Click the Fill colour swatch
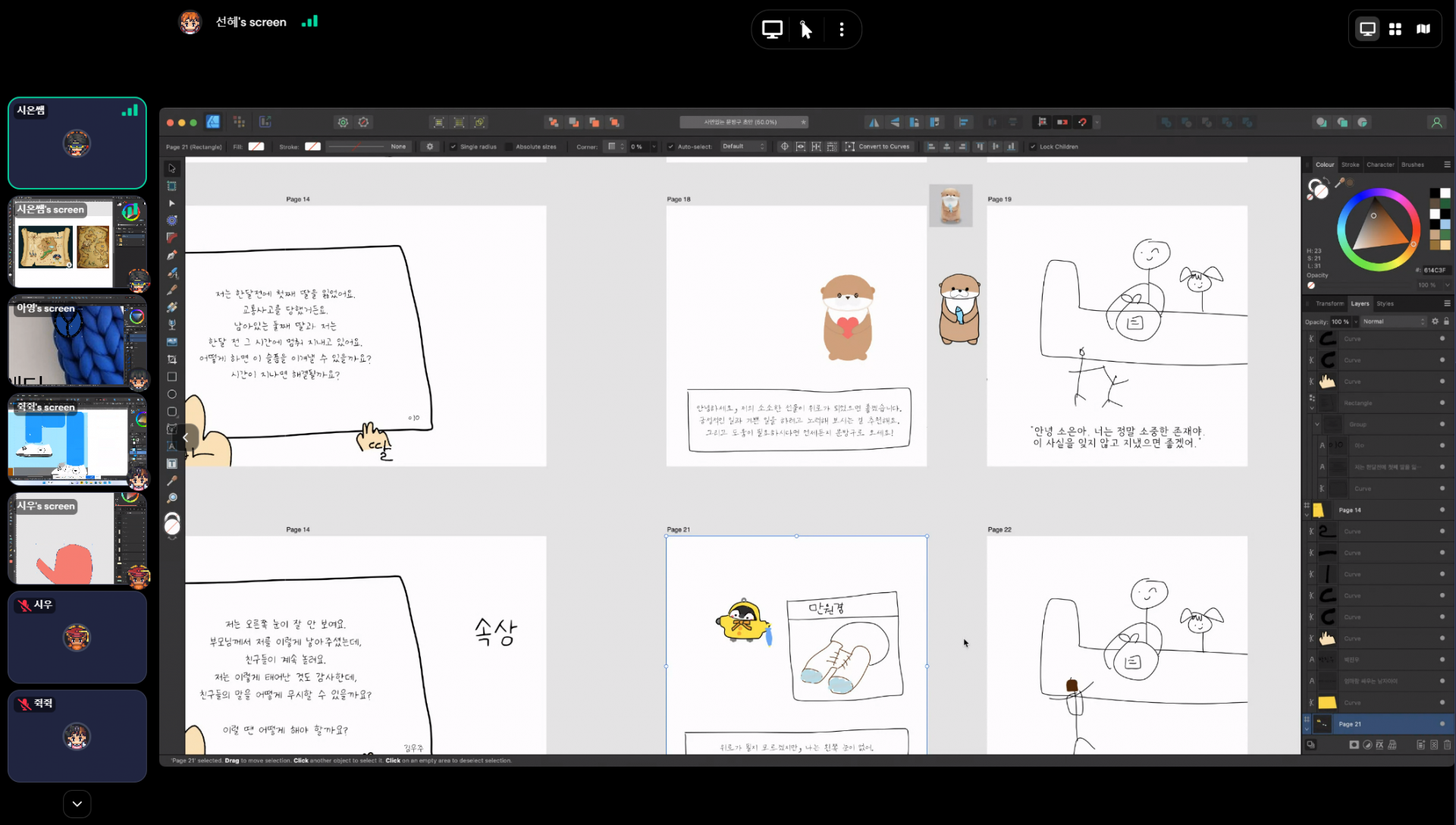The width and height of the screenshot is (1456, 825). click(x=256, y=147)
